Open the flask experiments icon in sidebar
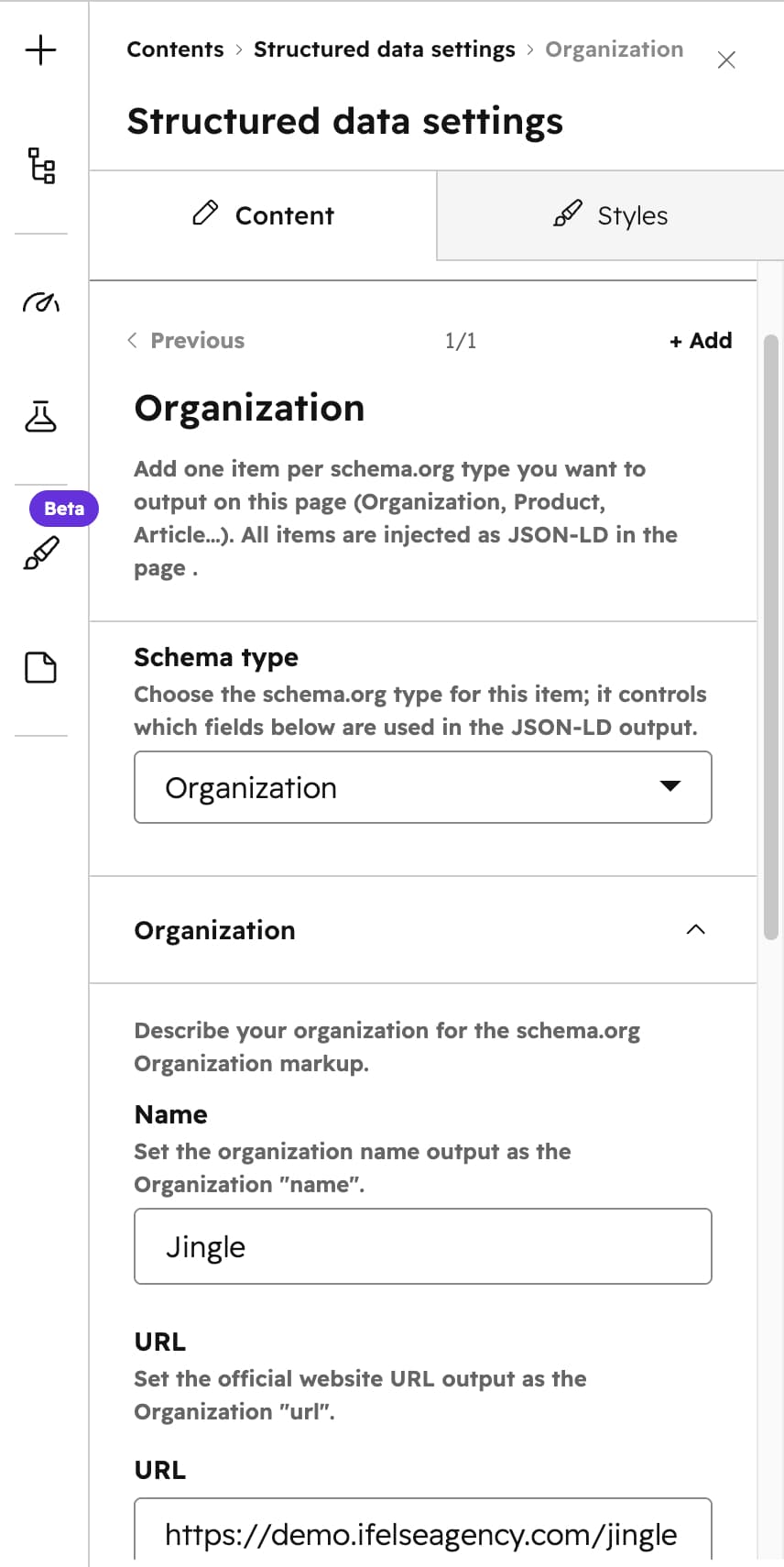The width and height of the screenshot is (784, 1567). point(40,416)
